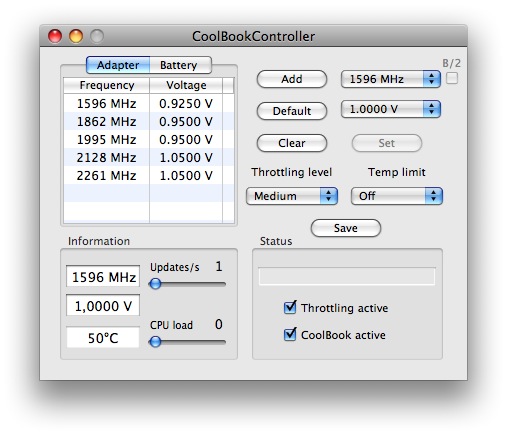Click the Voltage column header
The width and height of the screenshot is (507, 435).
(186, 85)
